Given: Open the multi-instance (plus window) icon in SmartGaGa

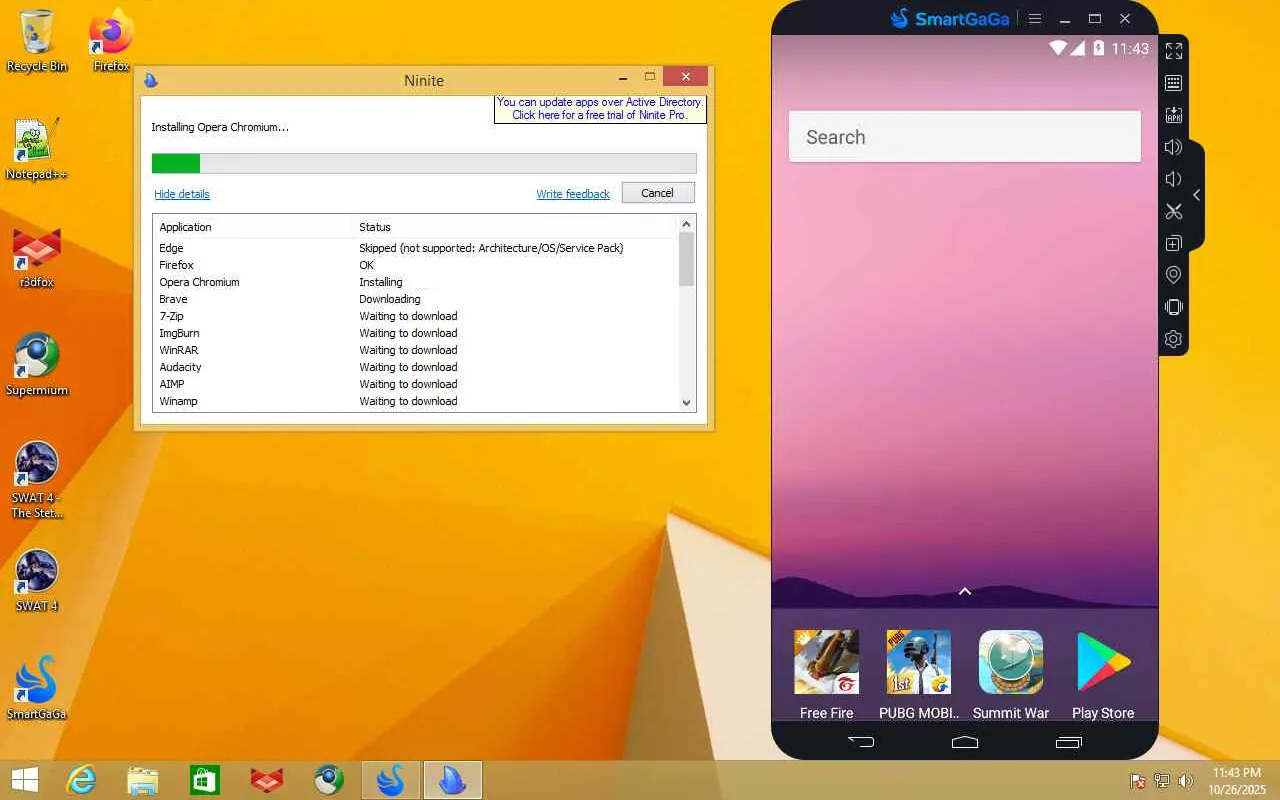Looking at the screenshot, I should pos(1174,243).
